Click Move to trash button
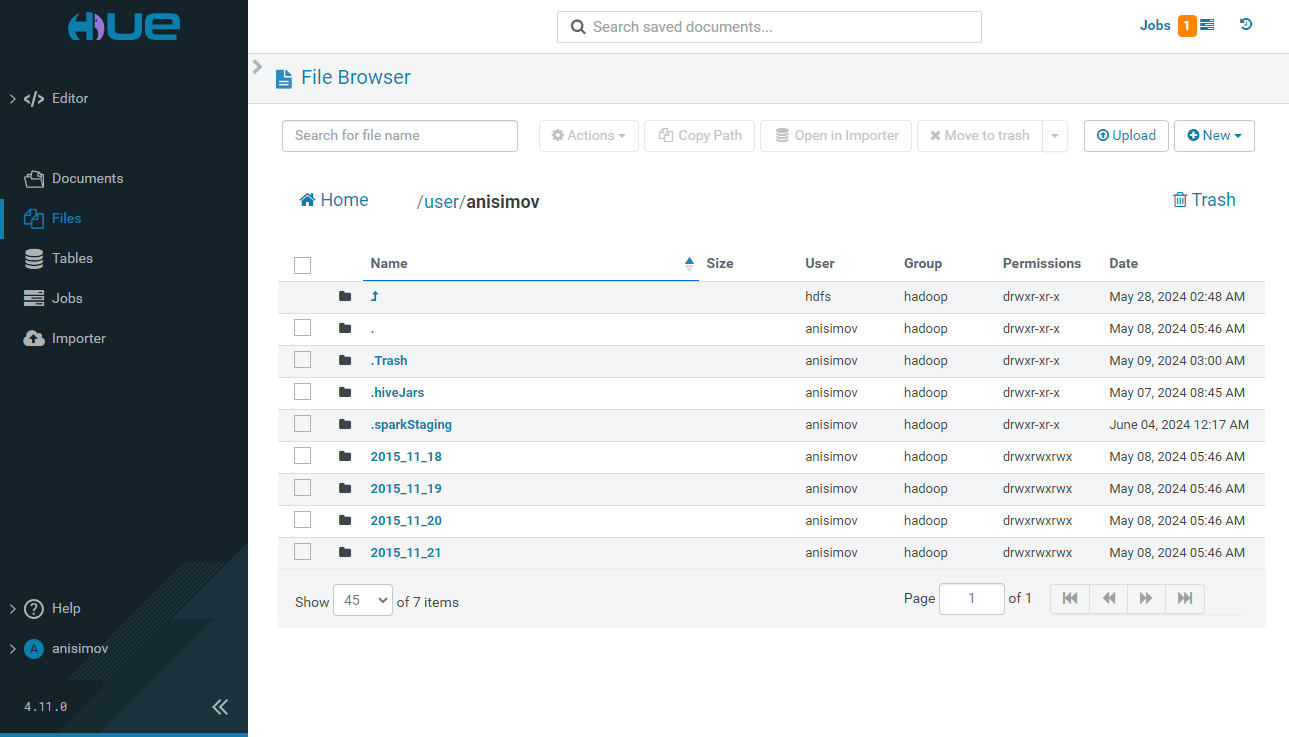 tap(980, 136)
